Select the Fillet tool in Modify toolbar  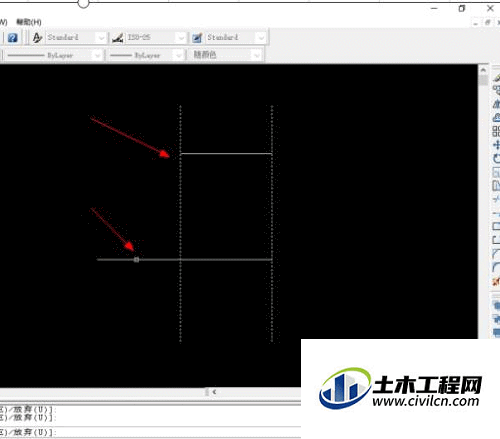(x=496, y=267)
